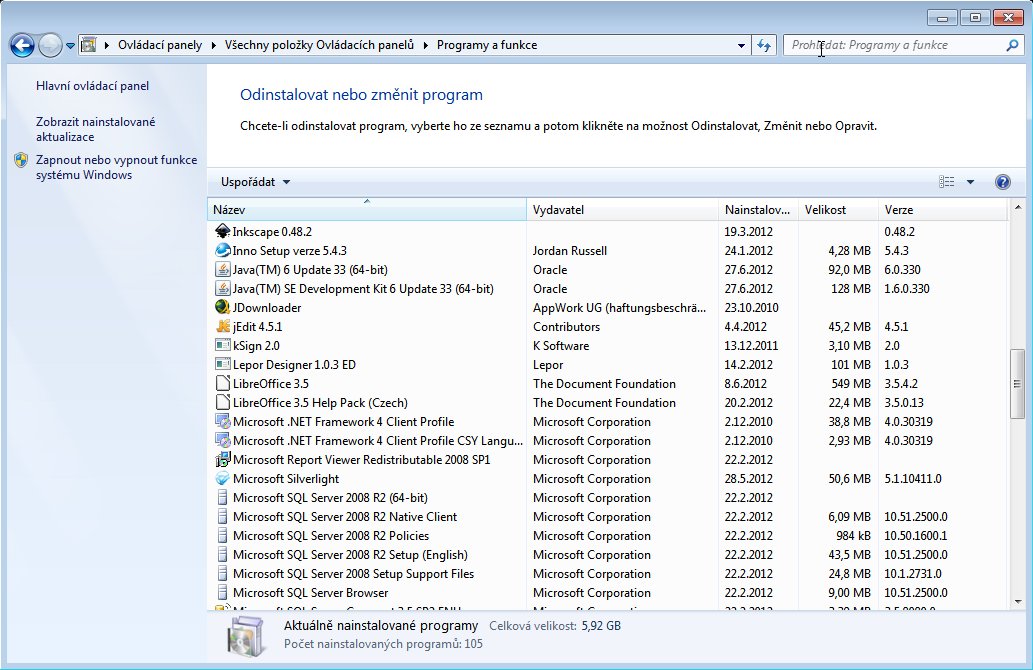Select the Inkscape 0.48.2 name text
This screenshot has height=670, width=1033.
tap(272, 232)
